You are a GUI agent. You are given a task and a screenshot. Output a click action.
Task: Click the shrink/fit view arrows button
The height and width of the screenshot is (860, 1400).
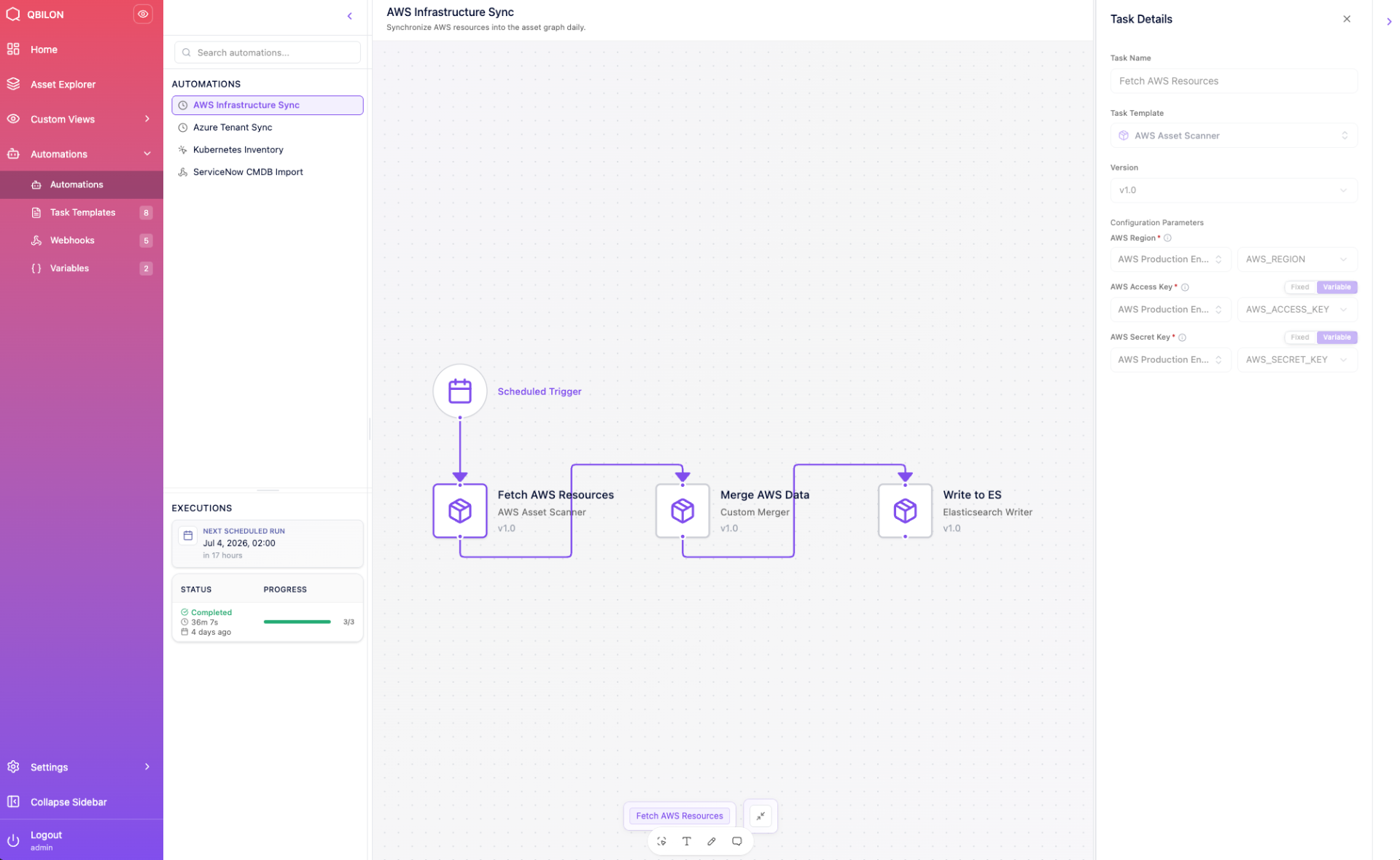(x=761, y=816)
